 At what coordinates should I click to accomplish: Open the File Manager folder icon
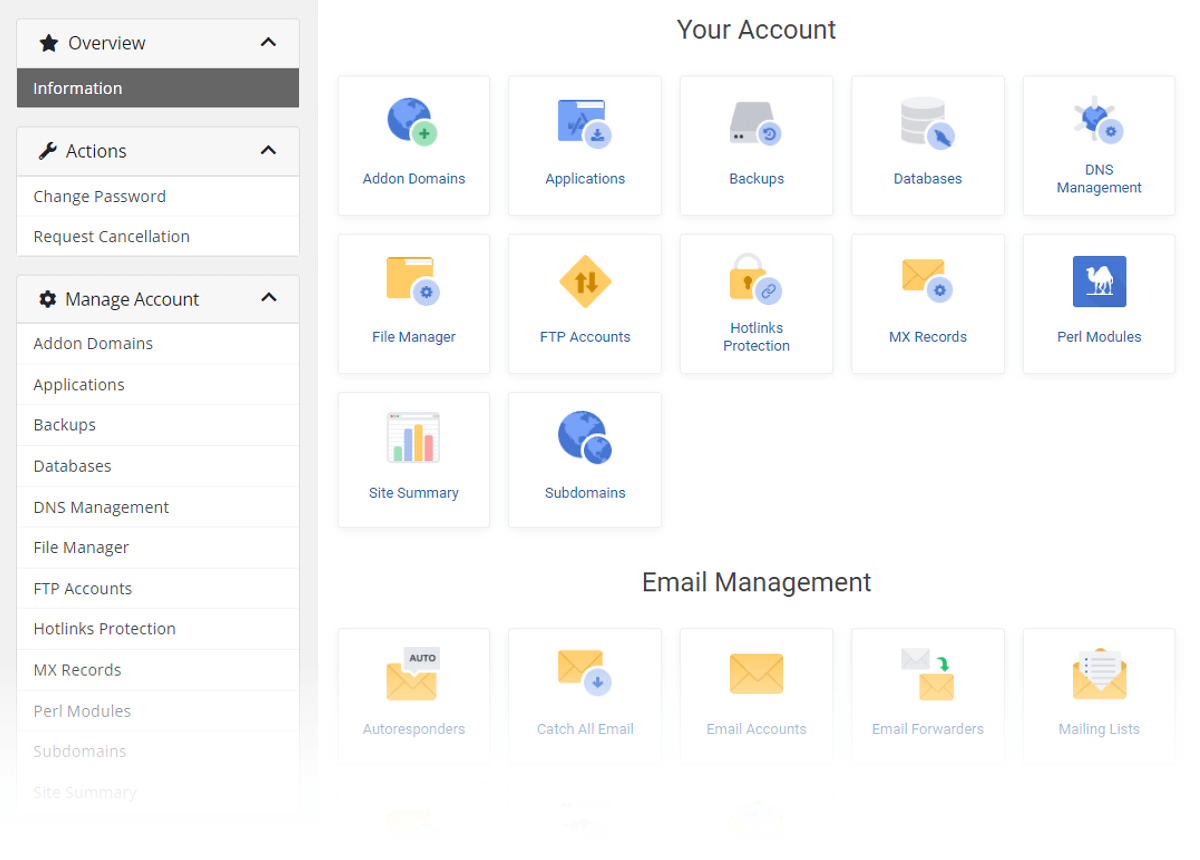click(x=413, y=281)
